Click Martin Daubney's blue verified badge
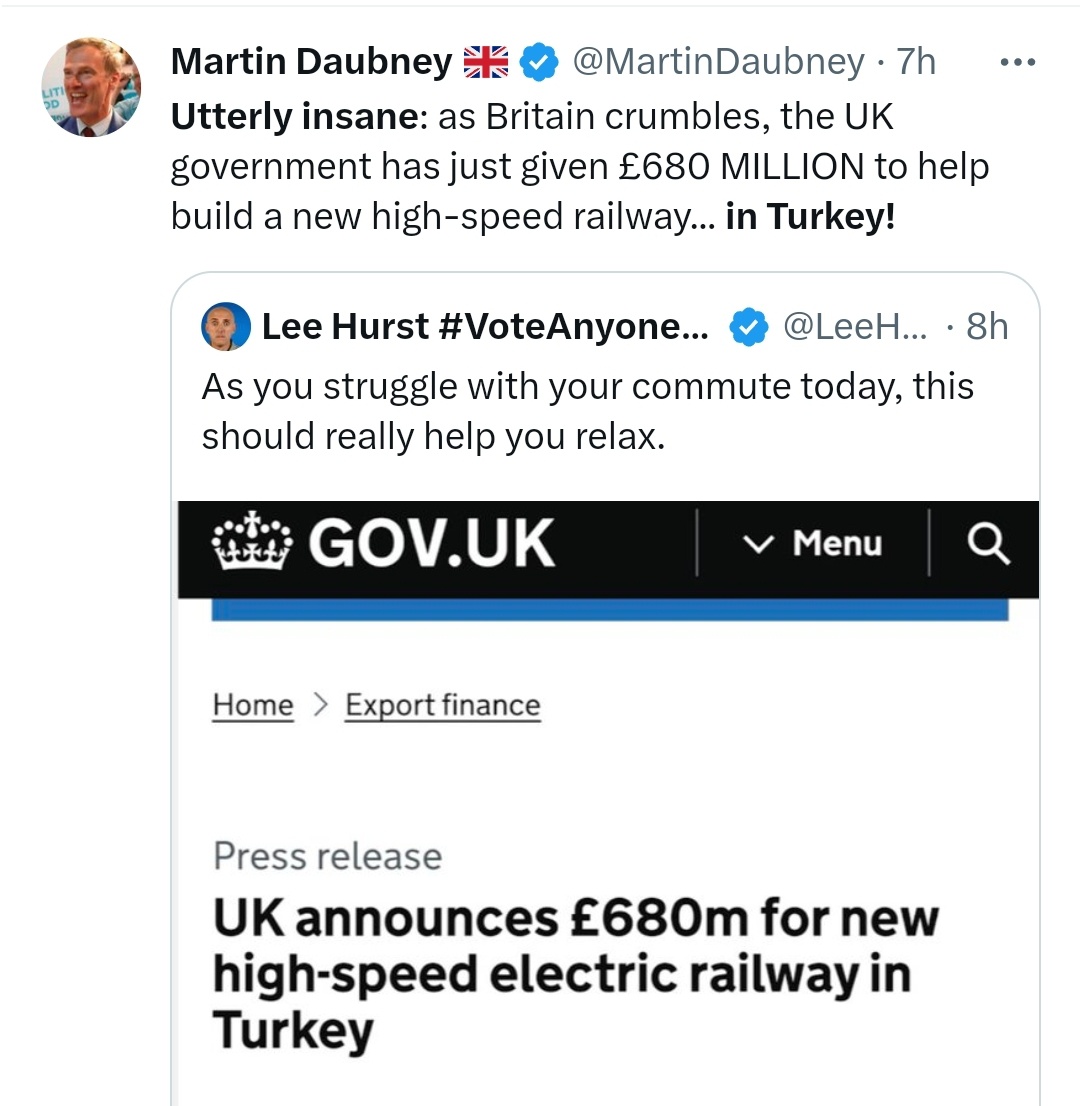 [x=541, y=62]
